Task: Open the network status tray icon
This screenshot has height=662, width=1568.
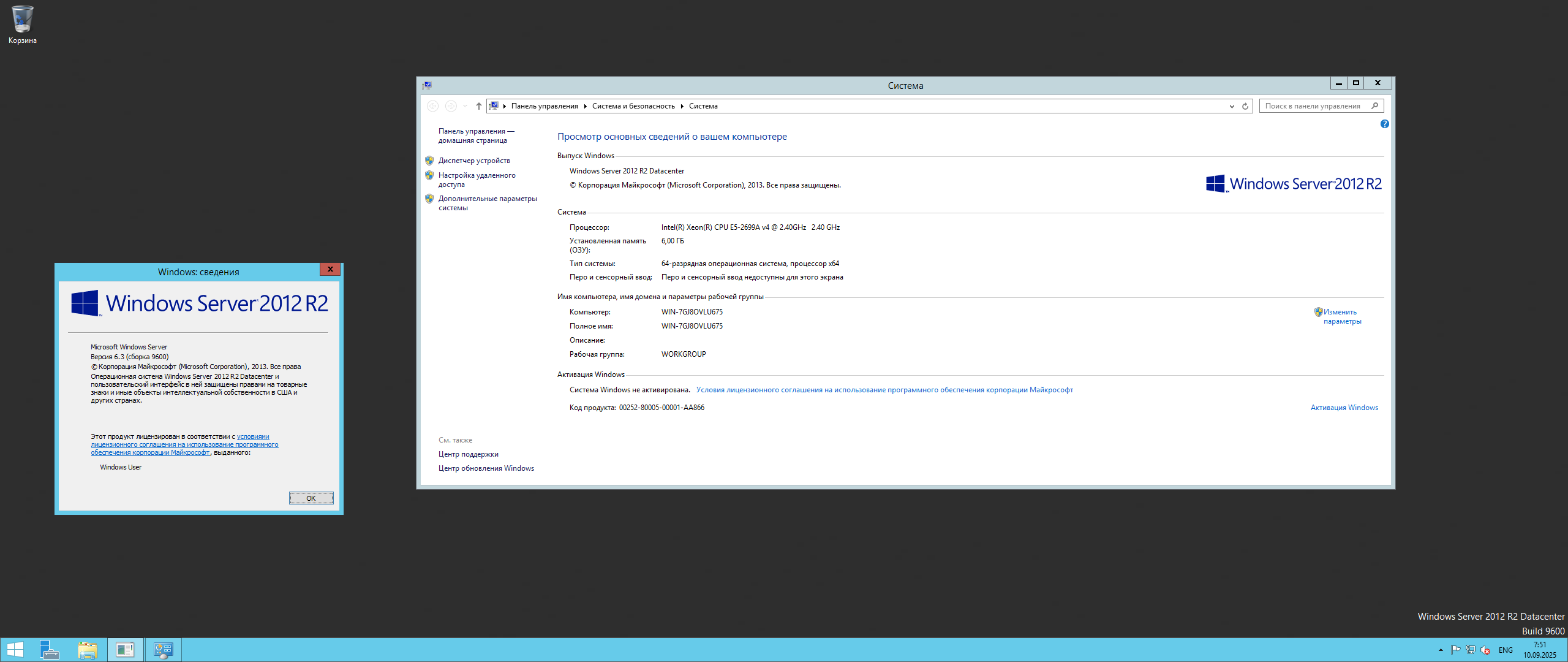Action: point(1470,650)
